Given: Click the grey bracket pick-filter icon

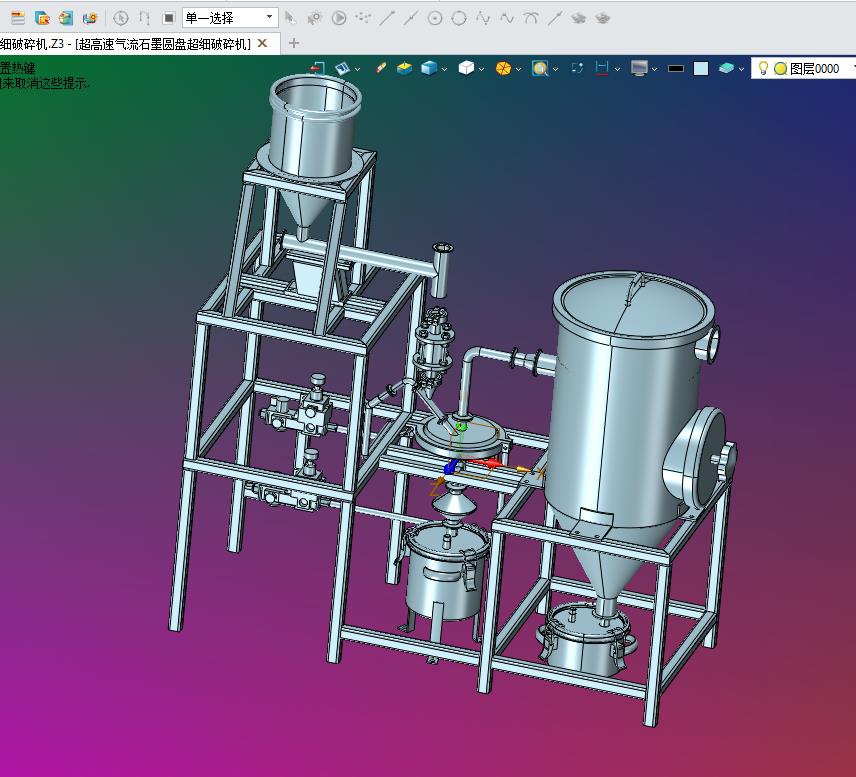Looking at the screenshot, I should [x=145, y=18].
